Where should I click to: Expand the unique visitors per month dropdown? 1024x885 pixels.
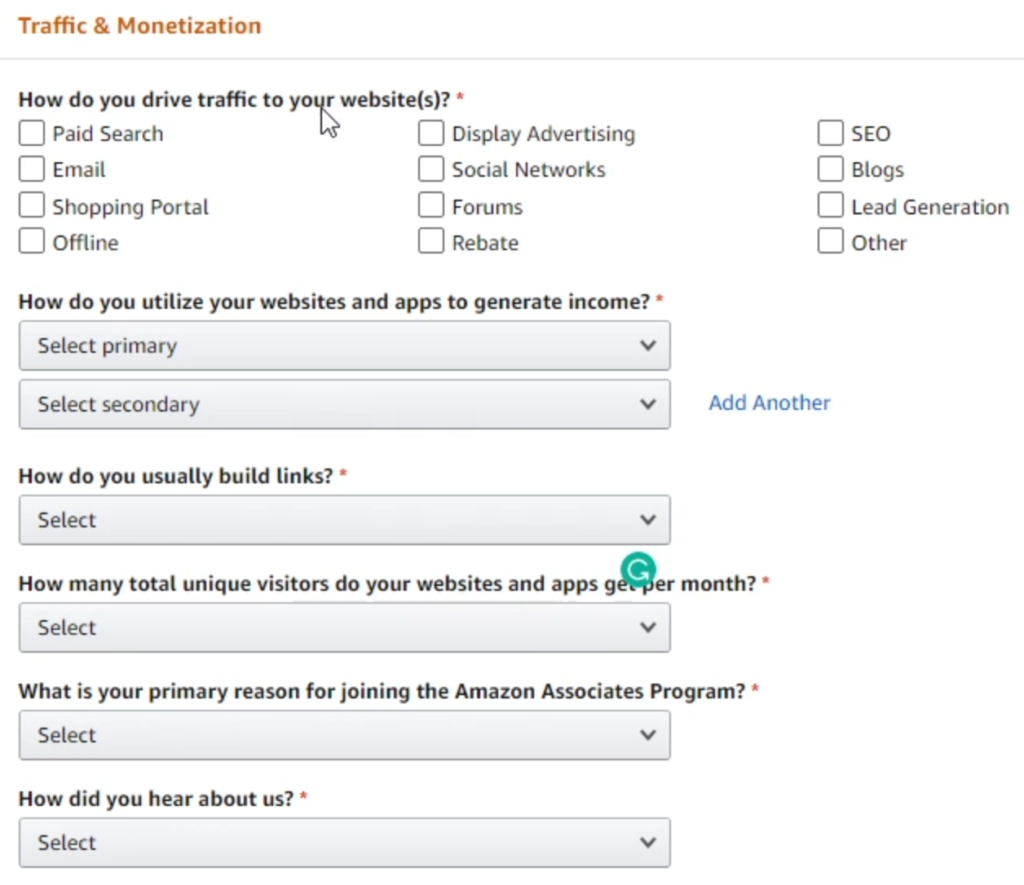pyautogui.click(x=344, y=628)
